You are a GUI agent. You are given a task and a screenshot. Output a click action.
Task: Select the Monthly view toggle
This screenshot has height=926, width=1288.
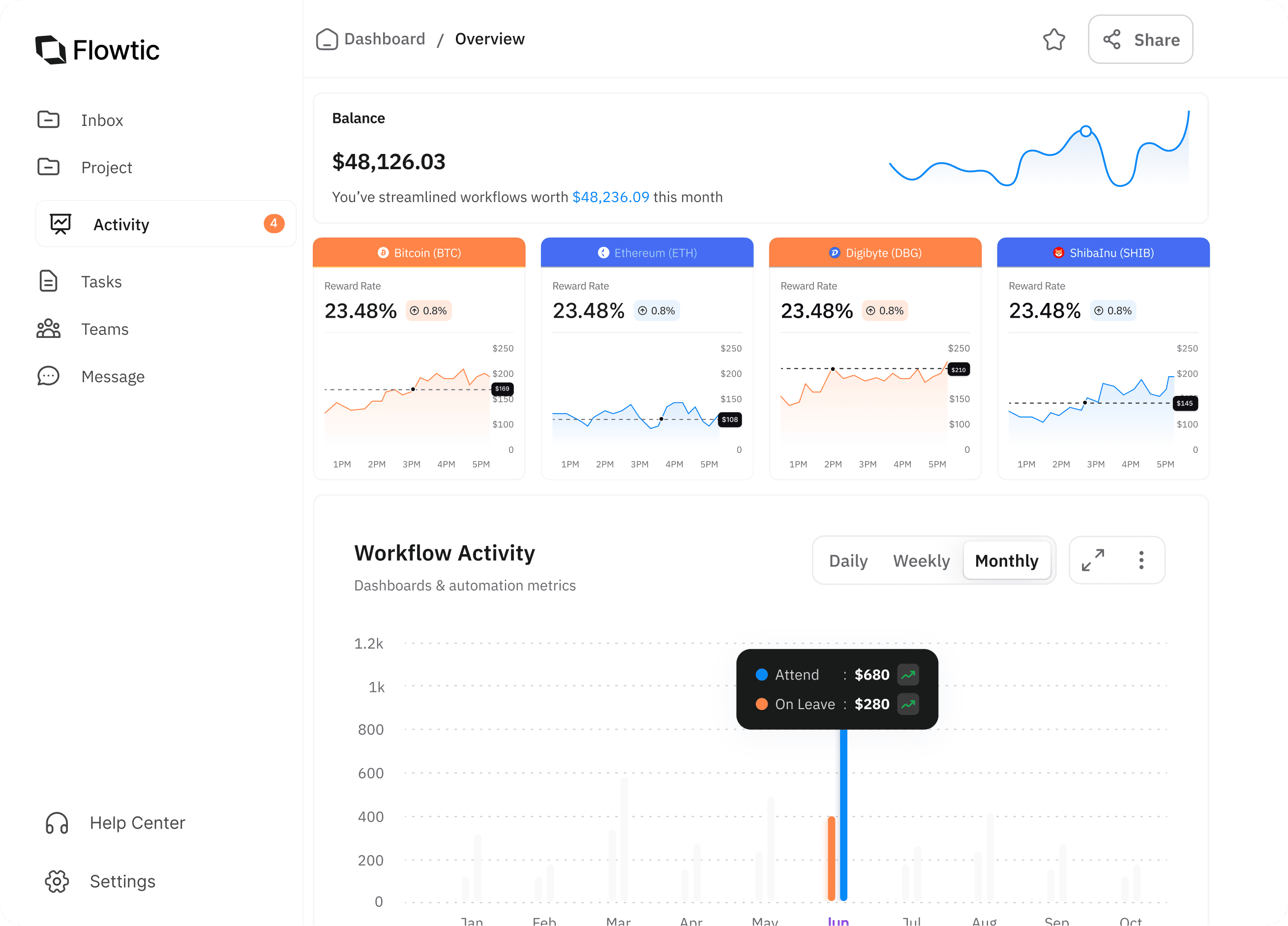click(1006, 561)
